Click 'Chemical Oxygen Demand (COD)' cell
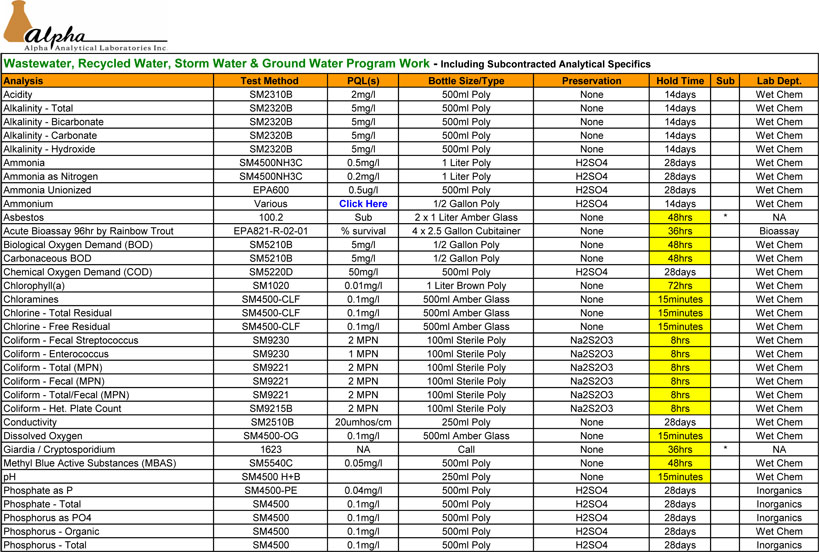820x553 pixels. 107,272
